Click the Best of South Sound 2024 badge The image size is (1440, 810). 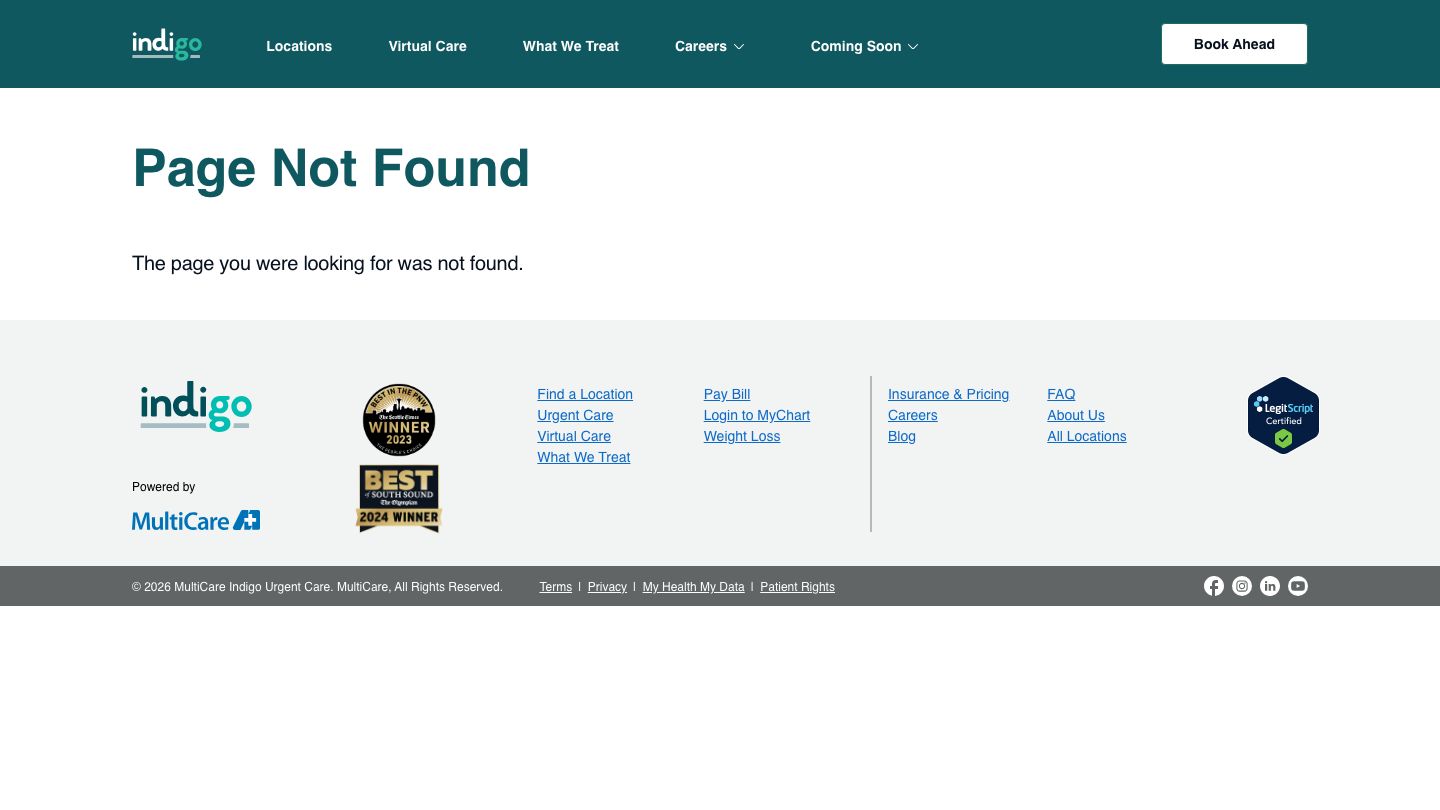tap(399, 498)
